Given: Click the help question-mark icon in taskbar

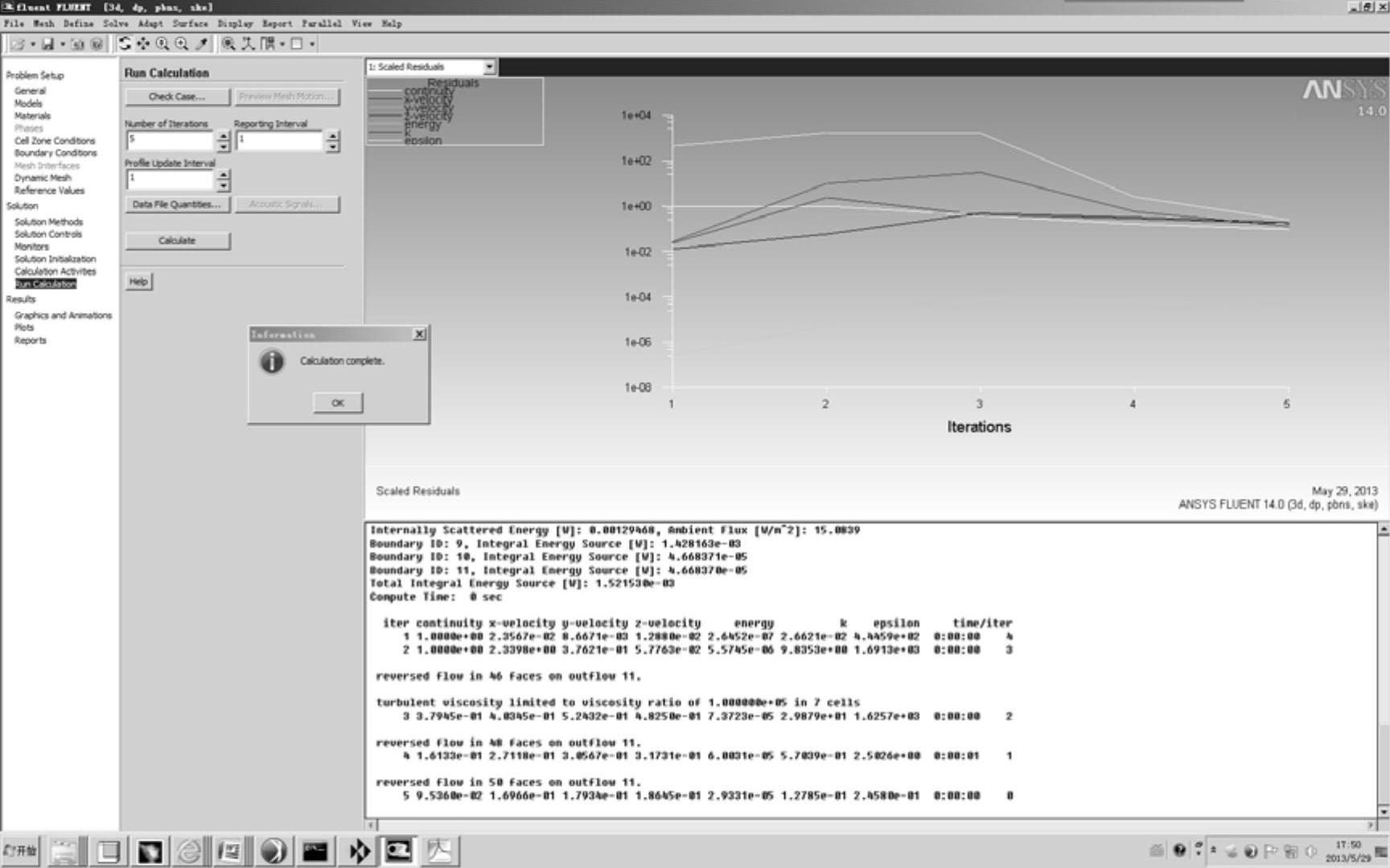Looking at the screenshot, I should (x=1179, y=850).
